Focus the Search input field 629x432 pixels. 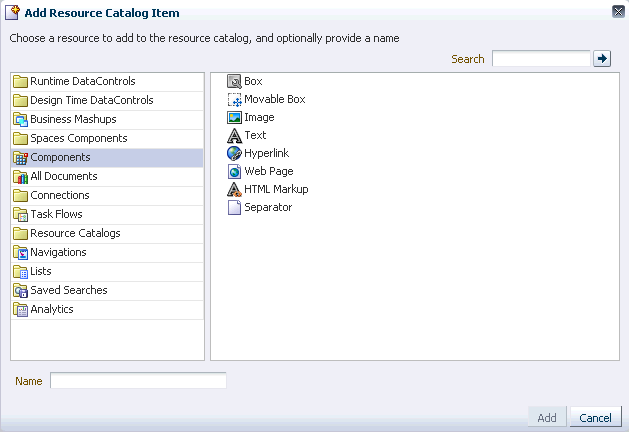pyautogui.click(x=541, y=59)
